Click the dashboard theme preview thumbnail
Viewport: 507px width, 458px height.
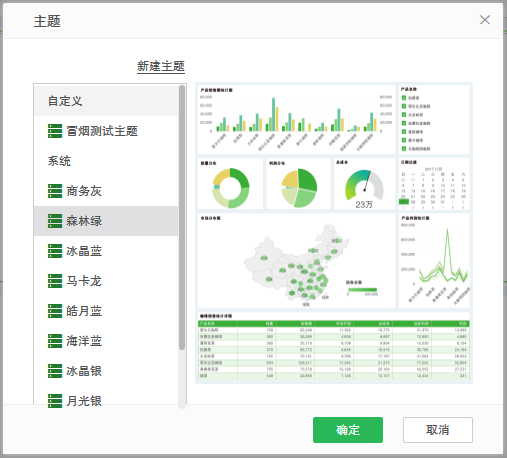click(x=334, y=233)
